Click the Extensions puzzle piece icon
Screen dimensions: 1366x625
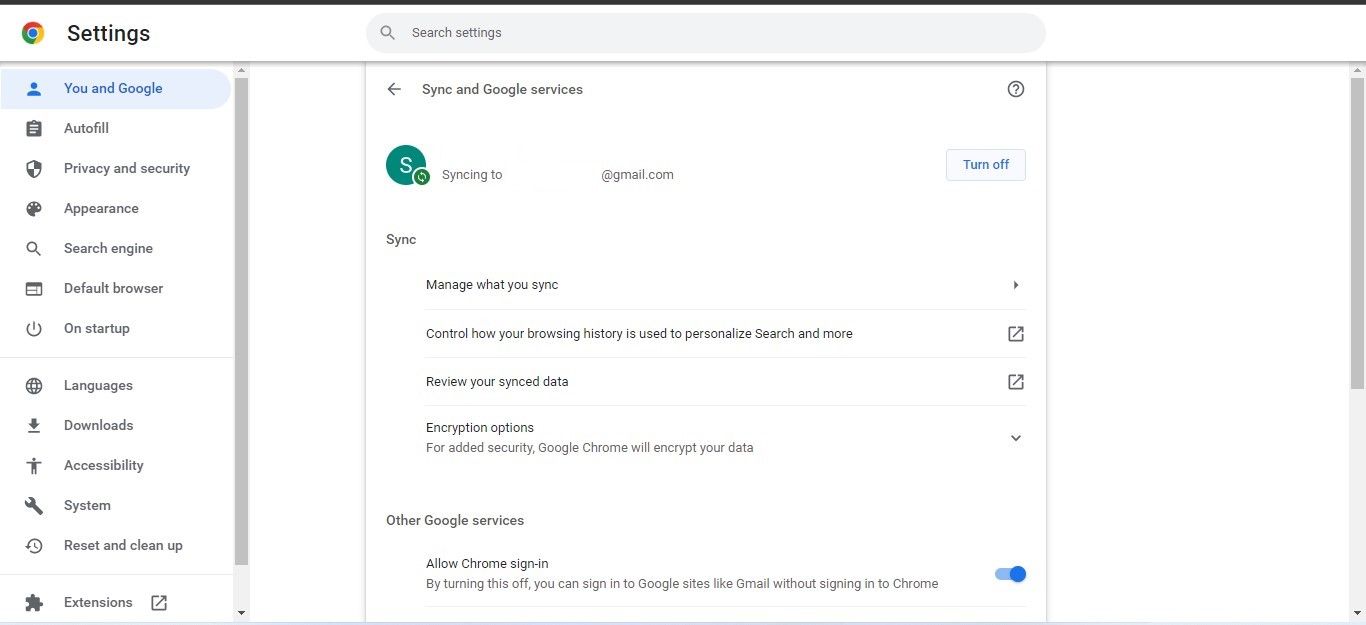(x=34, y=603)
